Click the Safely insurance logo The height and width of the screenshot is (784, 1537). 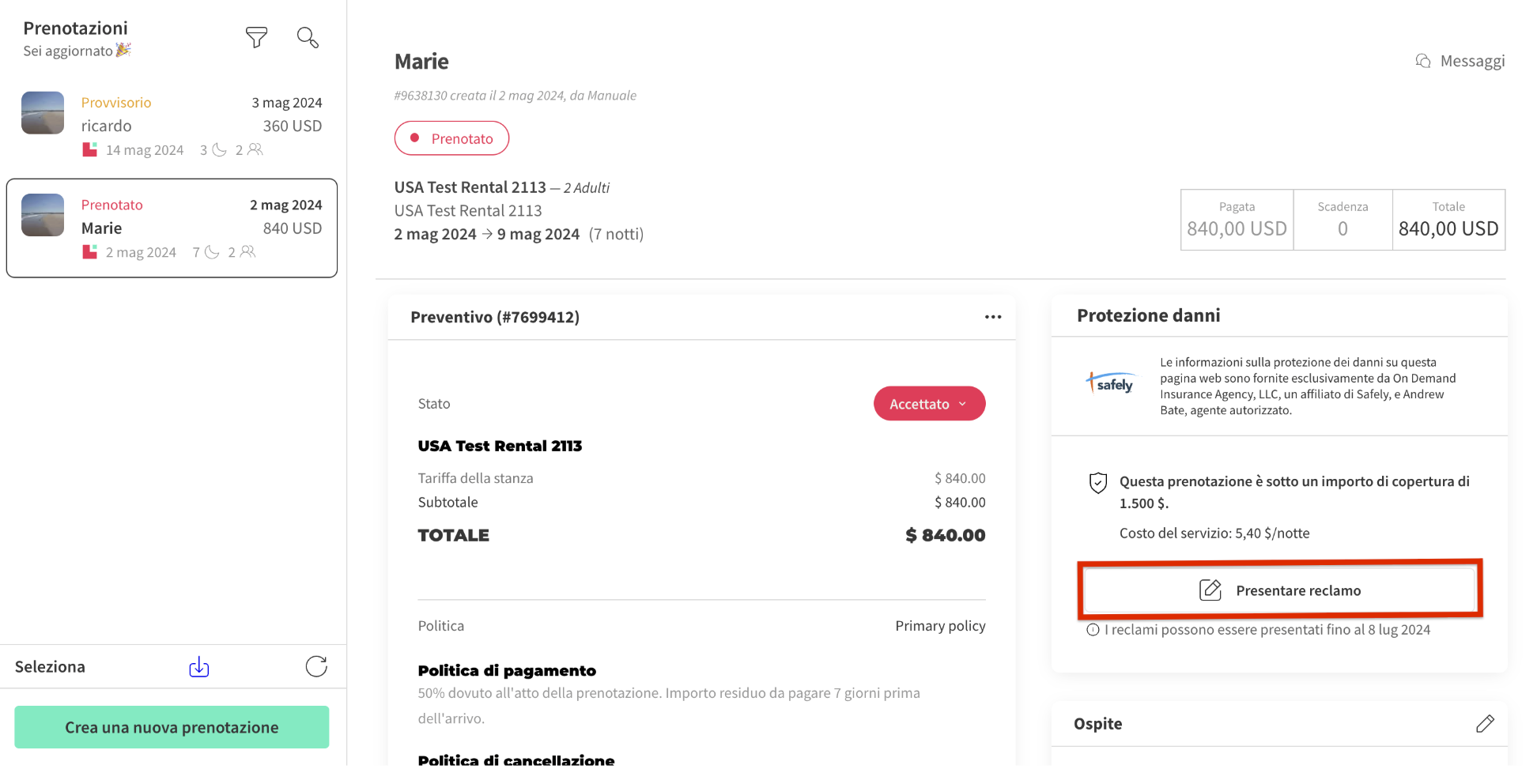pos(1111,384)
